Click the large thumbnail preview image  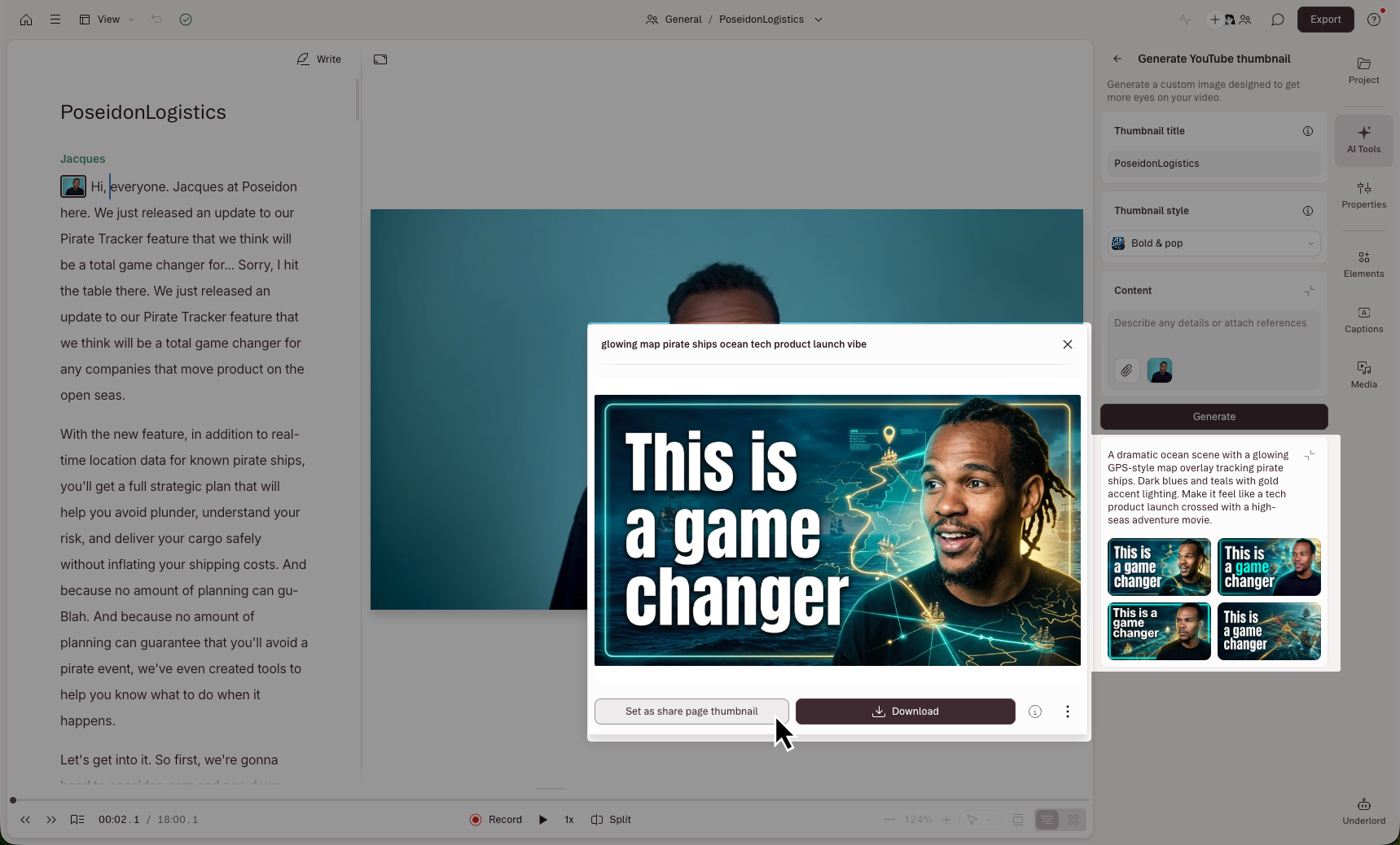pyautogui.click(x=837, y=530)
